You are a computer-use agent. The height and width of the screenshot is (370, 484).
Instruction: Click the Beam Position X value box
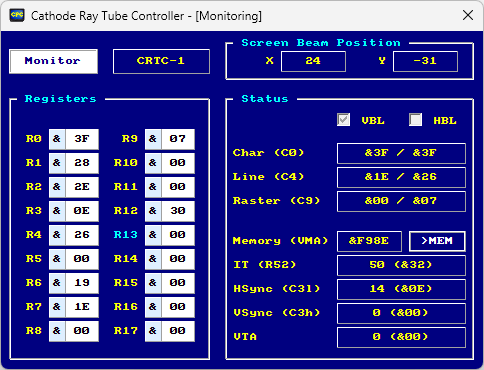tap(313, 61)
